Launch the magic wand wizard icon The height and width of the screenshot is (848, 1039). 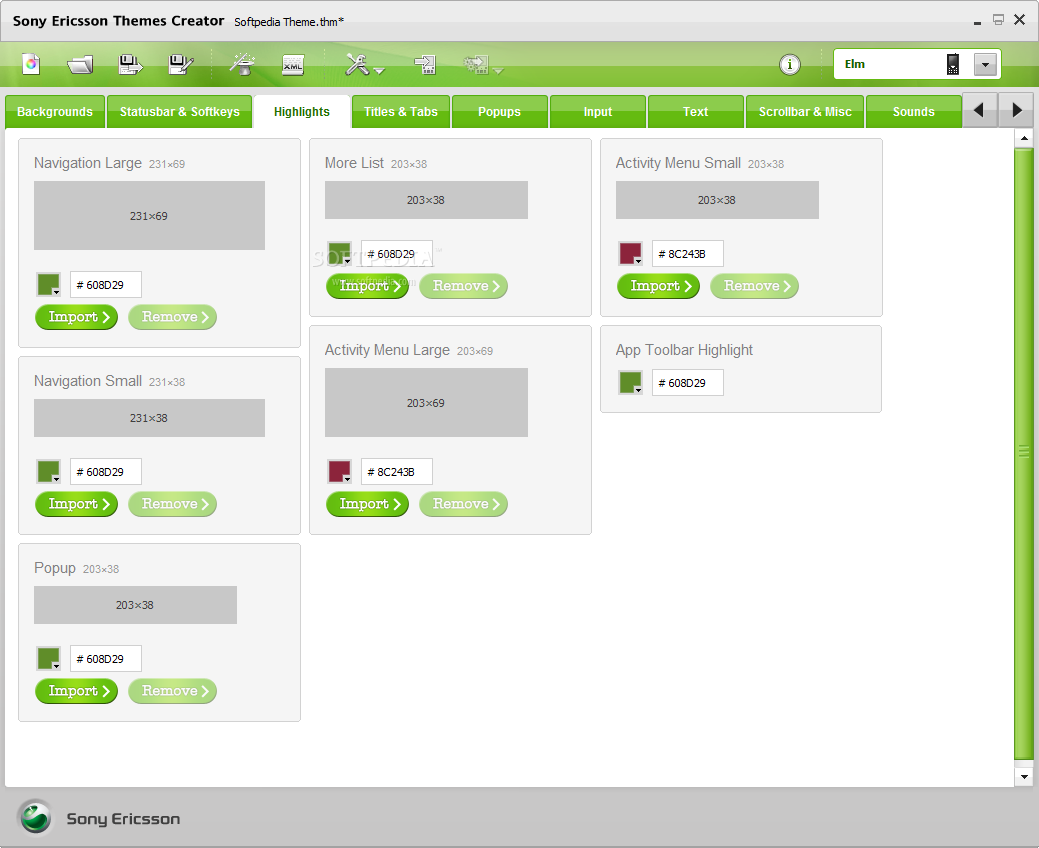pos(243,64)
